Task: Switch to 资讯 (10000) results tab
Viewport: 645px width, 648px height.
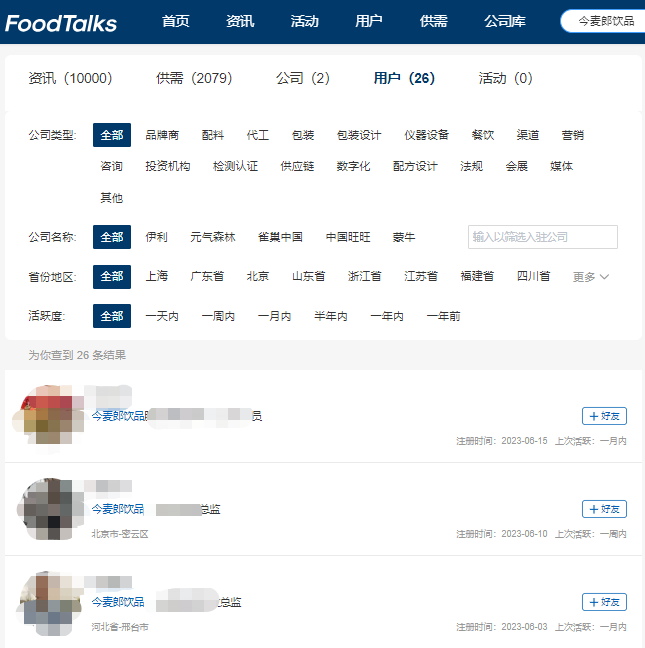Action: pos(70,78)
